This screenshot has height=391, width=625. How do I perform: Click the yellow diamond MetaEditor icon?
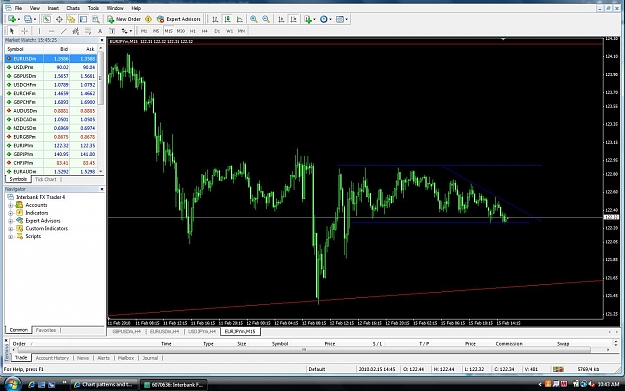pyautogui.click(x=148, y=19)
